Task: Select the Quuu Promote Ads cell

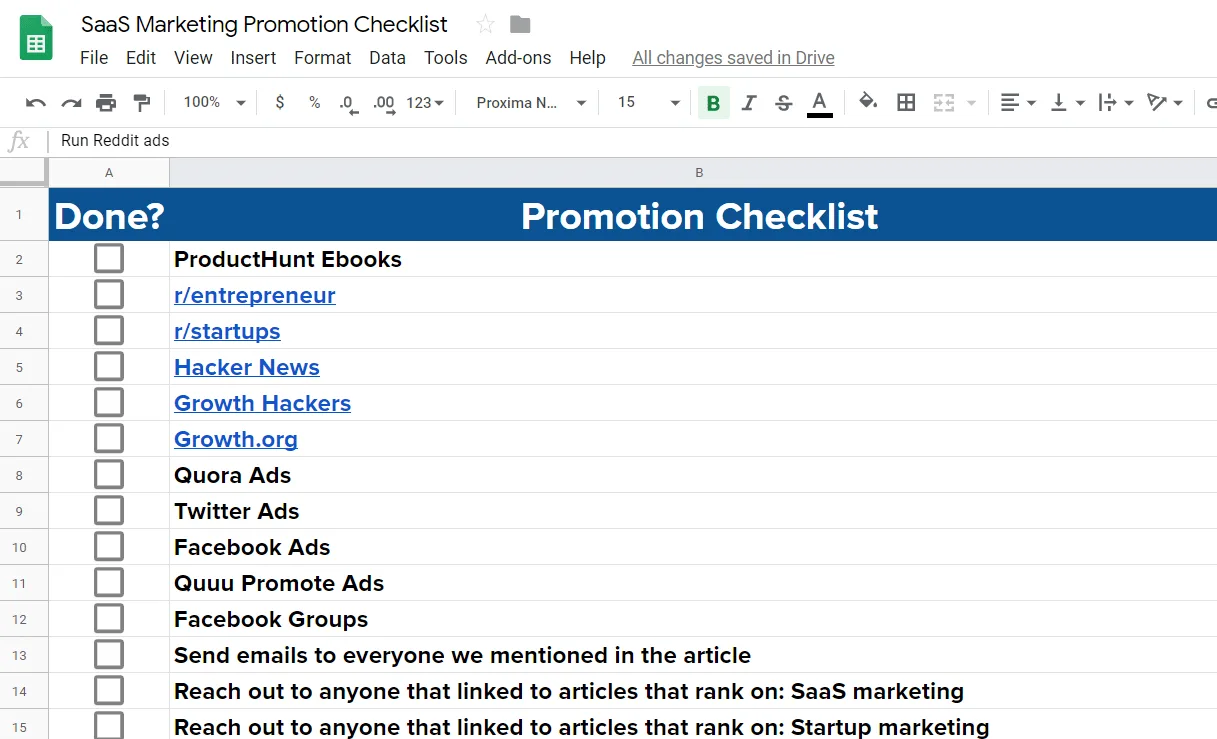Action: click(x=693, y=583)
